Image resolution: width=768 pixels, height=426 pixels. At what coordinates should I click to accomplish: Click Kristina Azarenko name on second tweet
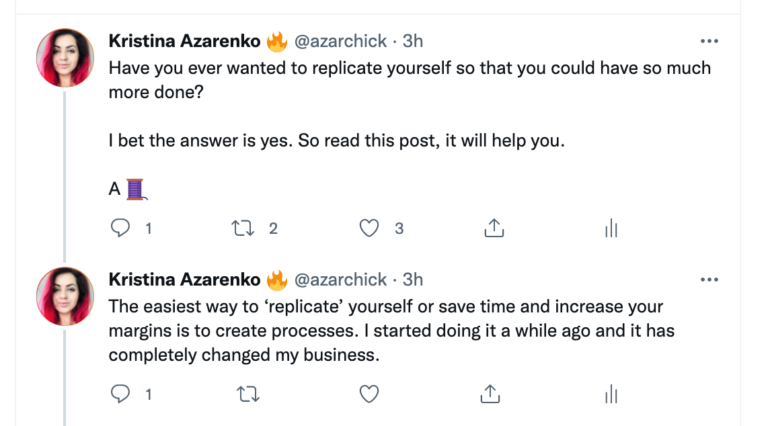[184, 279]
